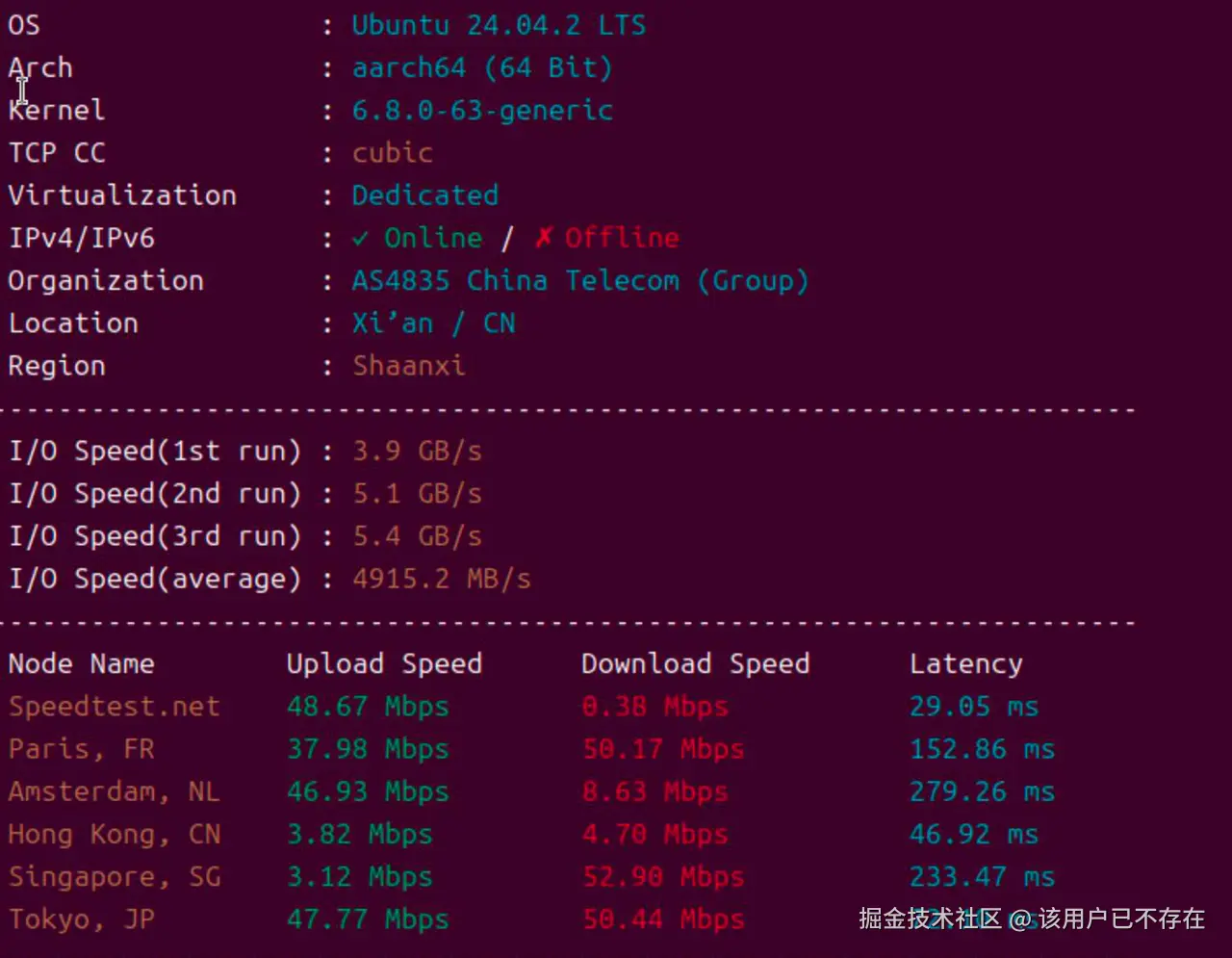The image size is (1232, 958).
Task: Click the Node Name column header
Action: tap(81, 663)
